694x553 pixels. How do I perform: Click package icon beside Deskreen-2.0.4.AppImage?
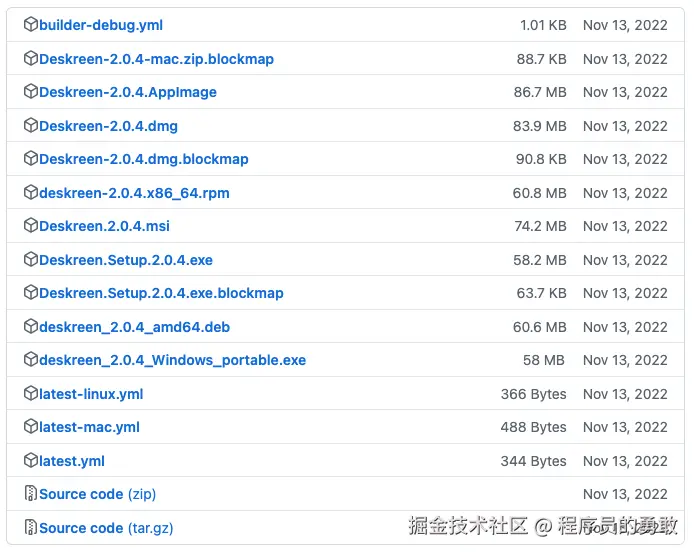[x=31, y=92]
